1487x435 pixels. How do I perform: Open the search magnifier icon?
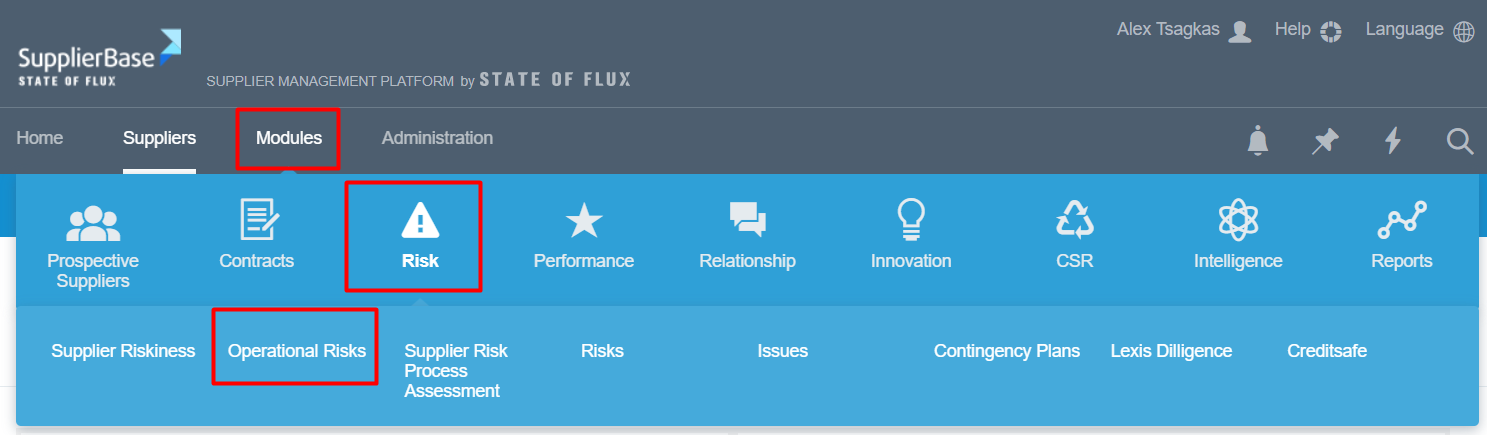(x=1460, y=141)
